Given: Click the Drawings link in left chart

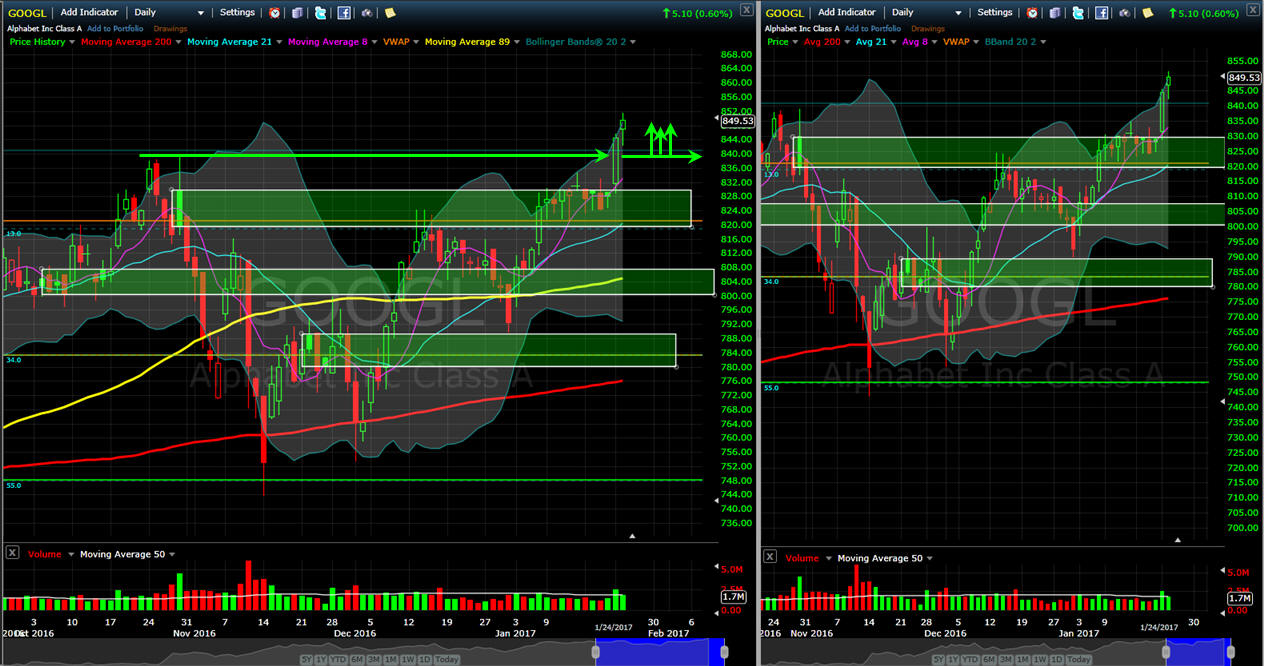Looking at the screenshot, I should tap(170, 29).
